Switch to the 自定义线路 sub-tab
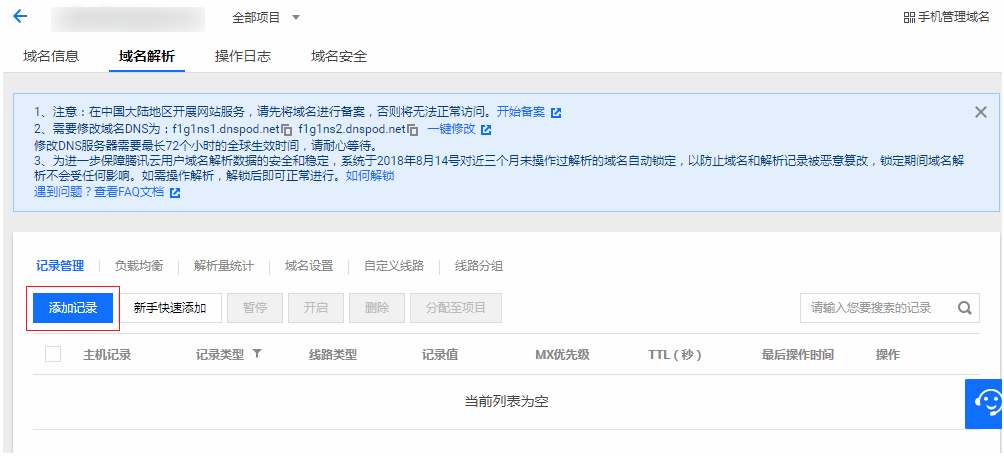Image resolution: width=1004 pixels, height=456 pixels. pos(394,266)
